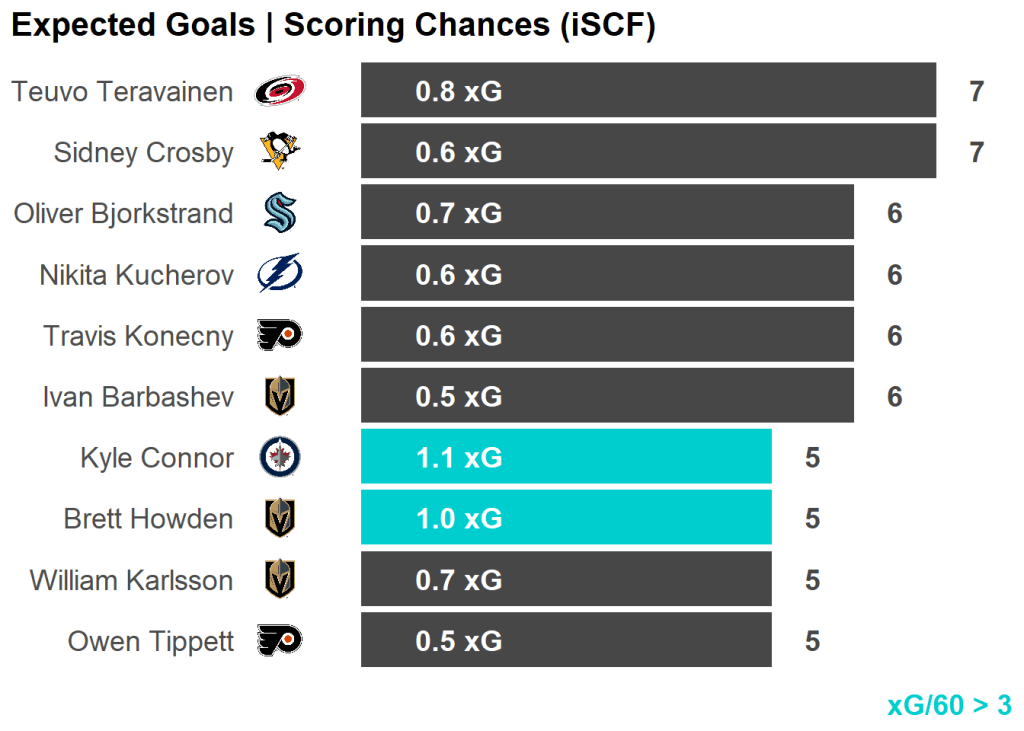The image size is (1024, 731).
Task: Select Kyle Connor's teal 1.1 xG bar
Action: click(x=566, y=458)
